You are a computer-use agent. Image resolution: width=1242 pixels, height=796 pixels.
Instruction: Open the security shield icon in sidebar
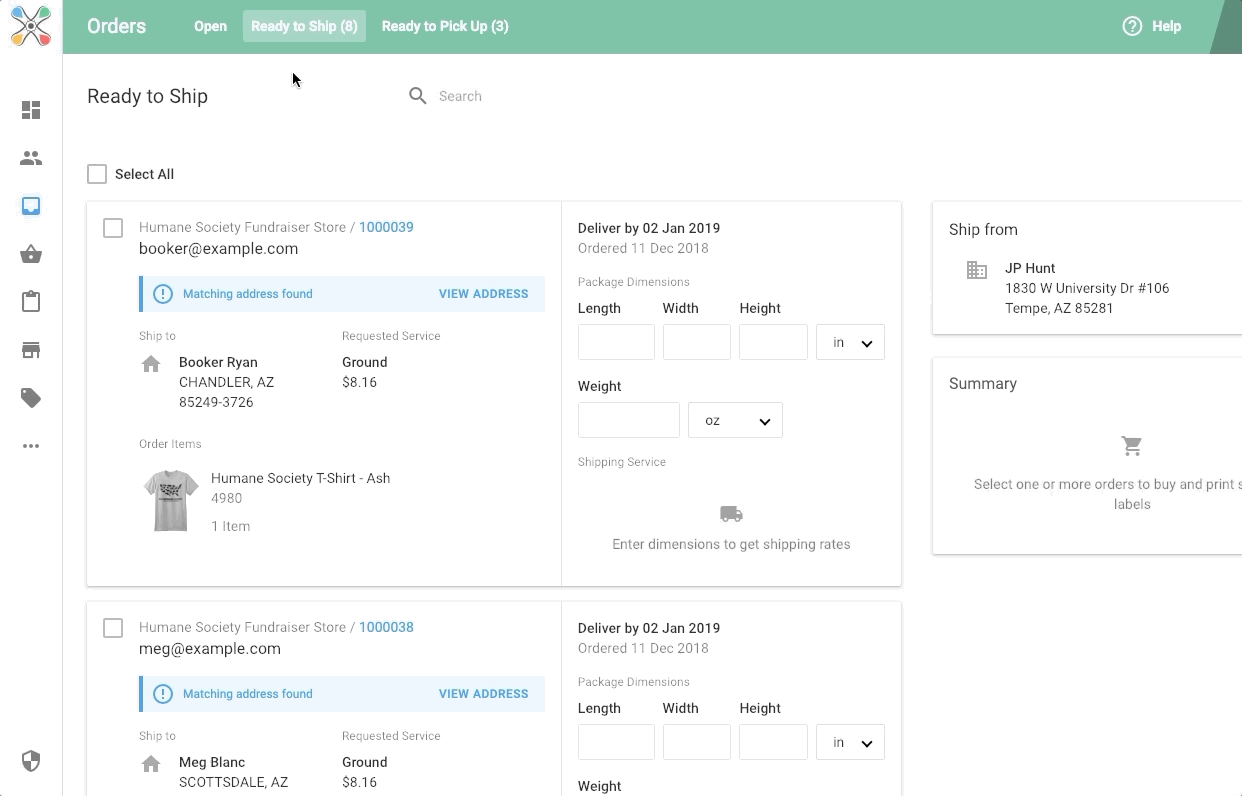click(x=31, y=762)
